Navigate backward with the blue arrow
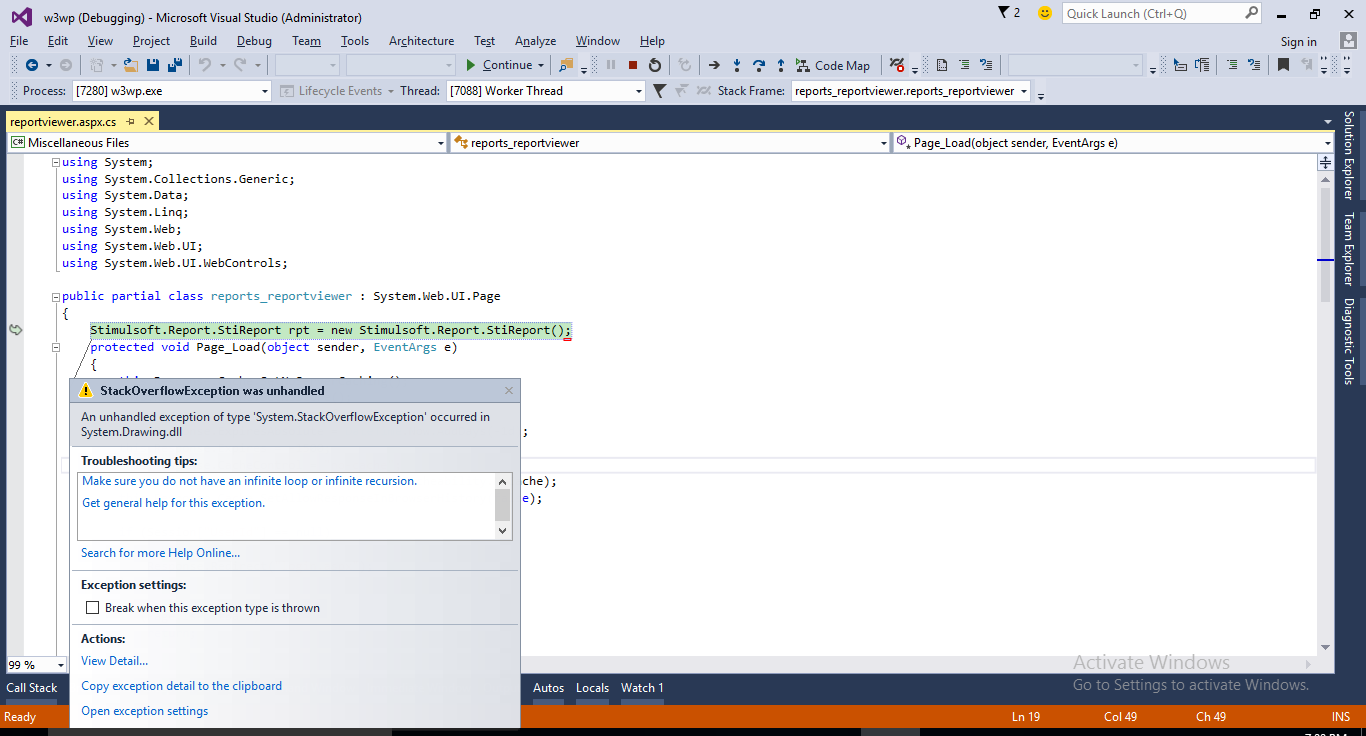 pyautogui.click(x=32, y=65)
